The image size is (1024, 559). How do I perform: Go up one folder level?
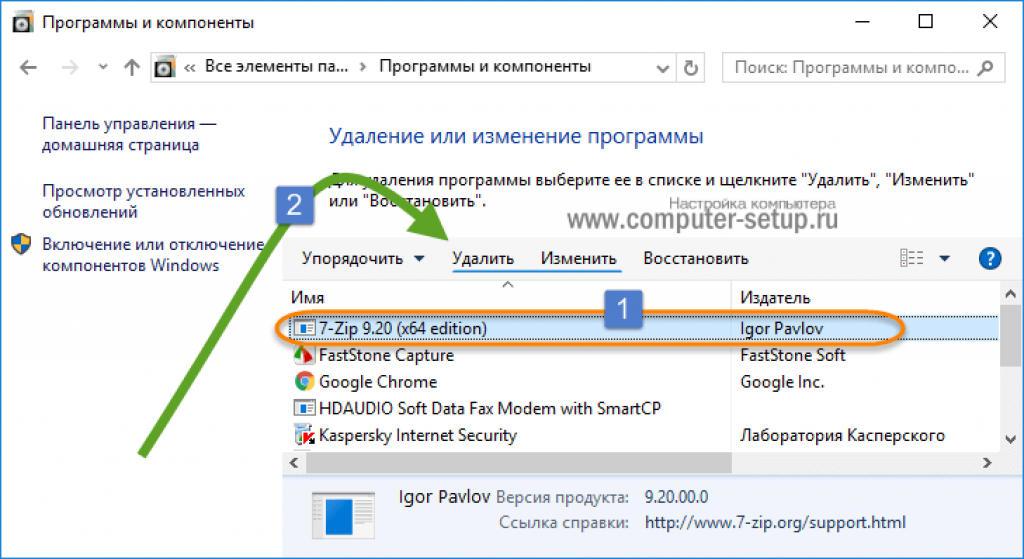click(x=132, y=67)
